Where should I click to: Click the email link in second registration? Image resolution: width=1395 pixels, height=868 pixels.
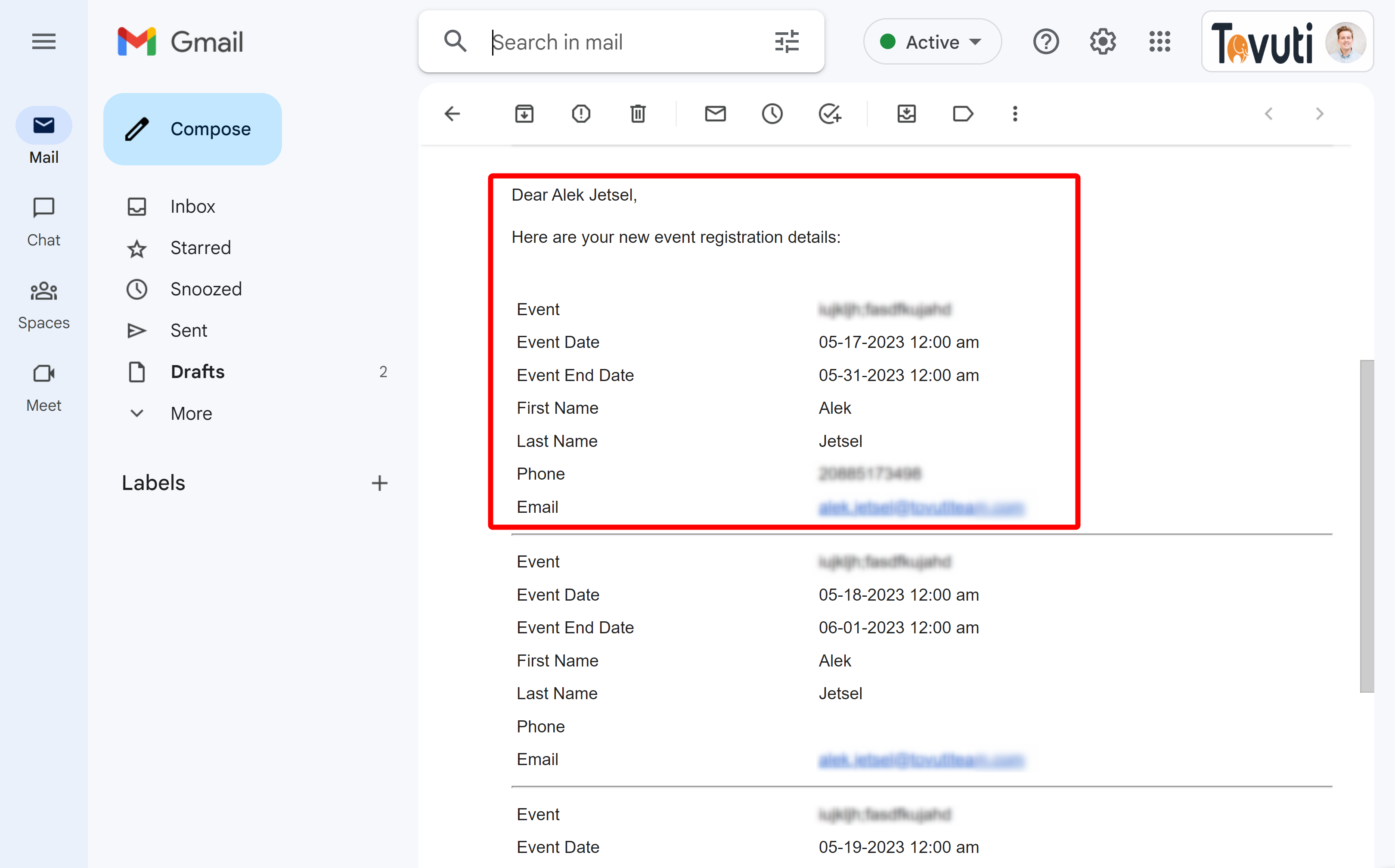click(921, 759)
